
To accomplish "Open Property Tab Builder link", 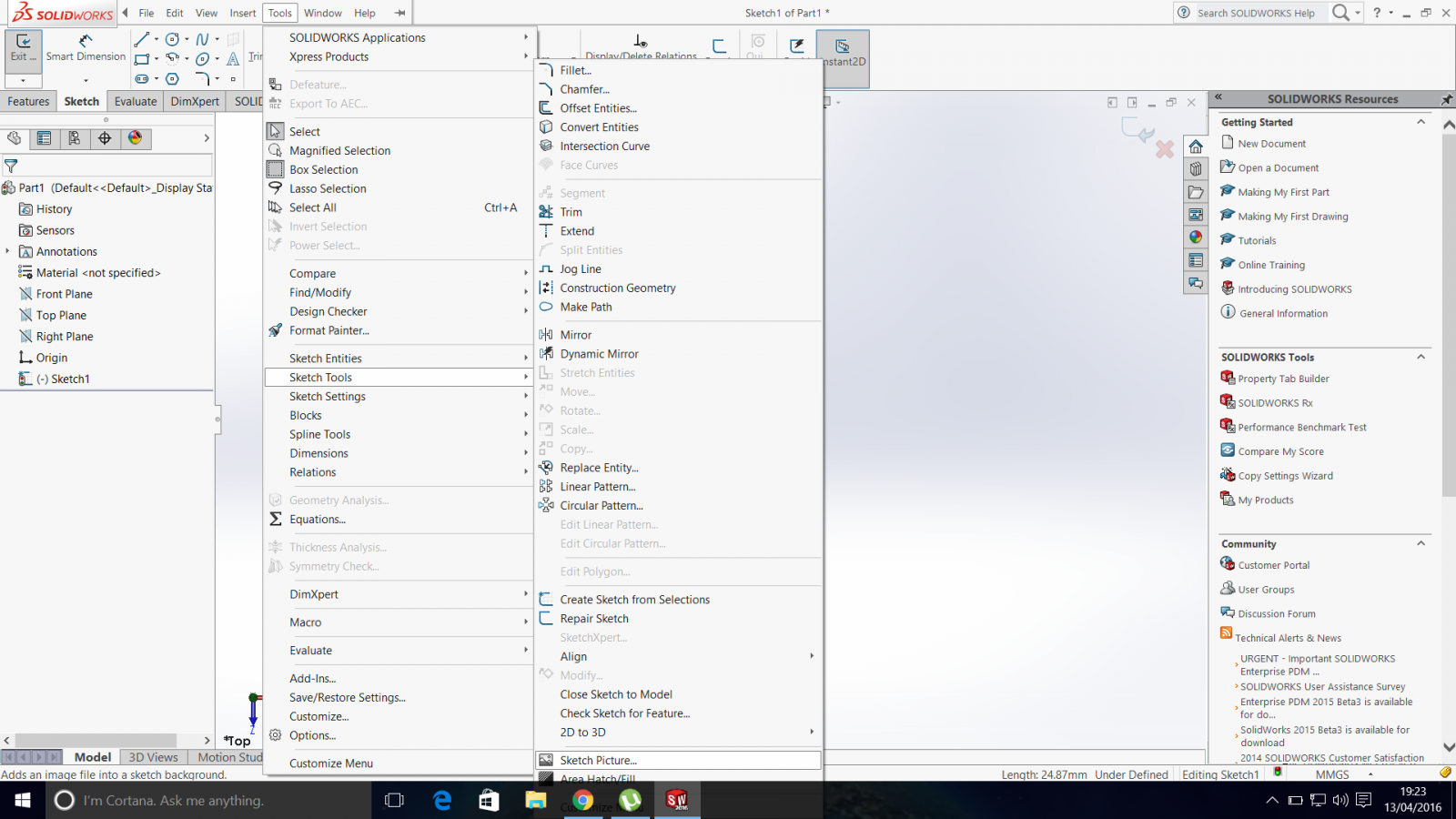I will (1283, 379).
